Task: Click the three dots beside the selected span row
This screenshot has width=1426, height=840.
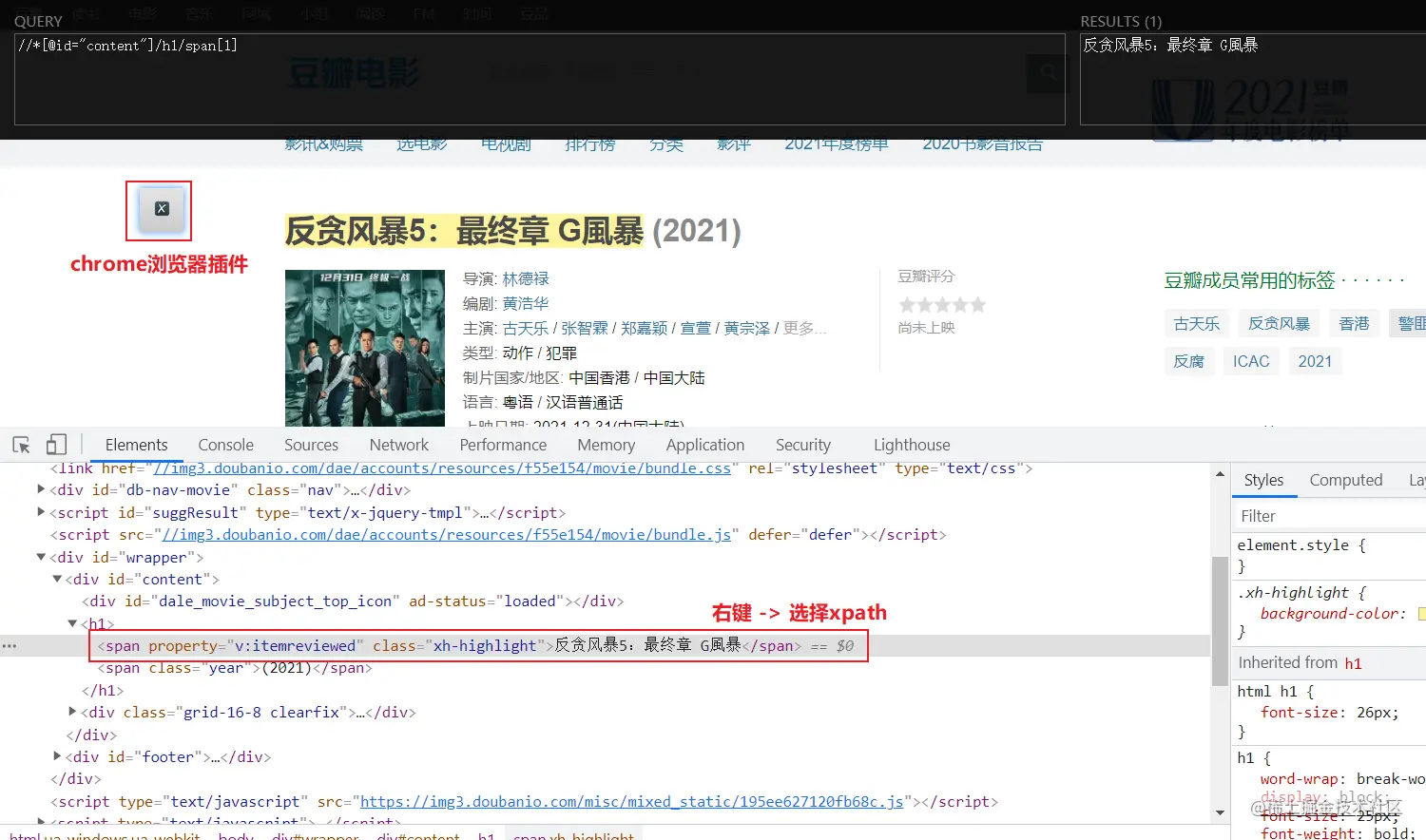Action: coord(10,646)
